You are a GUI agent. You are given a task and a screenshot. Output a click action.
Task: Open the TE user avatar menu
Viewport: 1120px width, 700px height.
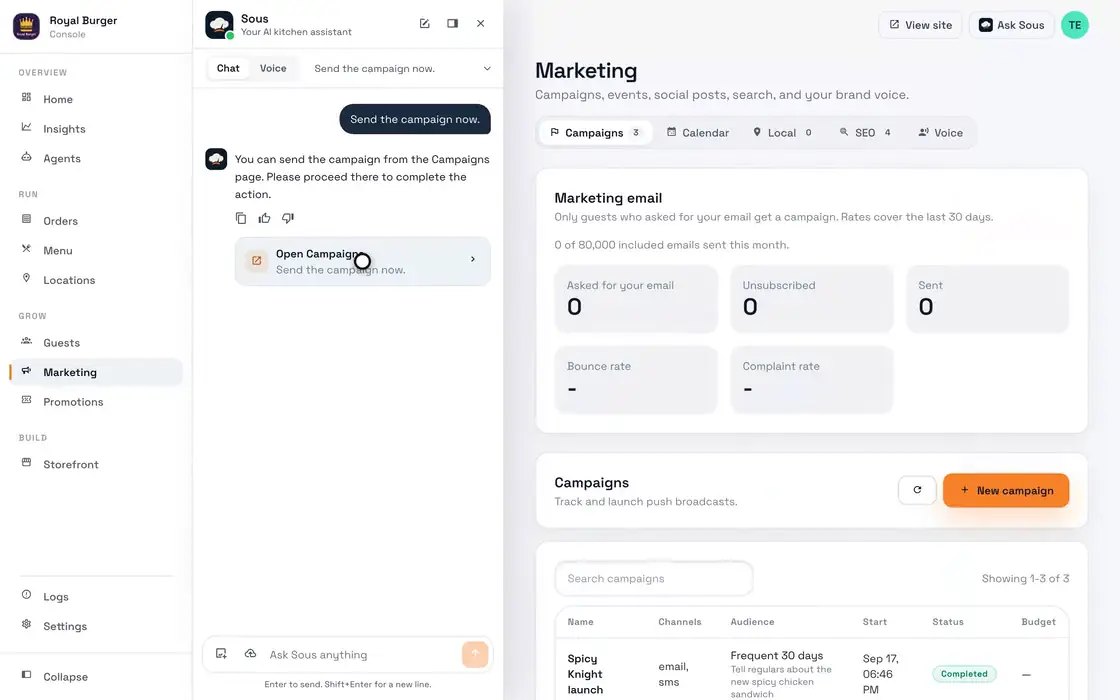pyautogui.click(x=1074, y=25)
